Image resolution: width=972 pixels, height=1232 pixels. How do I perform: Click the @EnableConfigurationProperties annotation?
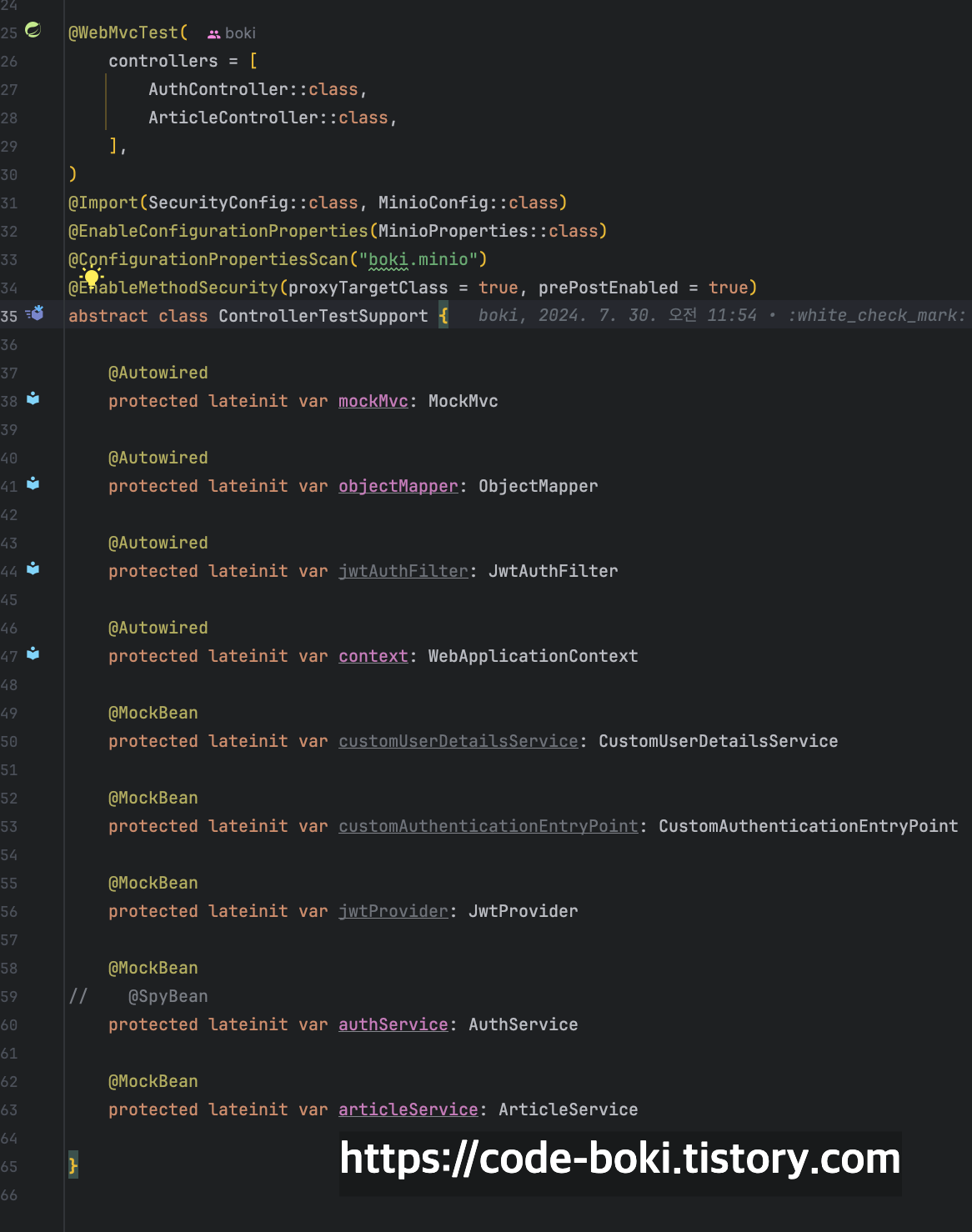tap(218, 231)
